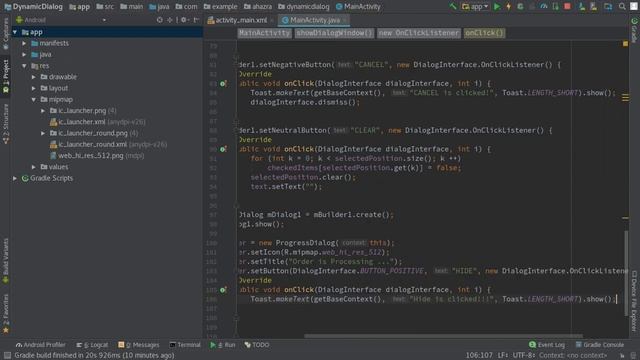Open Event Log from bottom bar

(x=547, y=345)
